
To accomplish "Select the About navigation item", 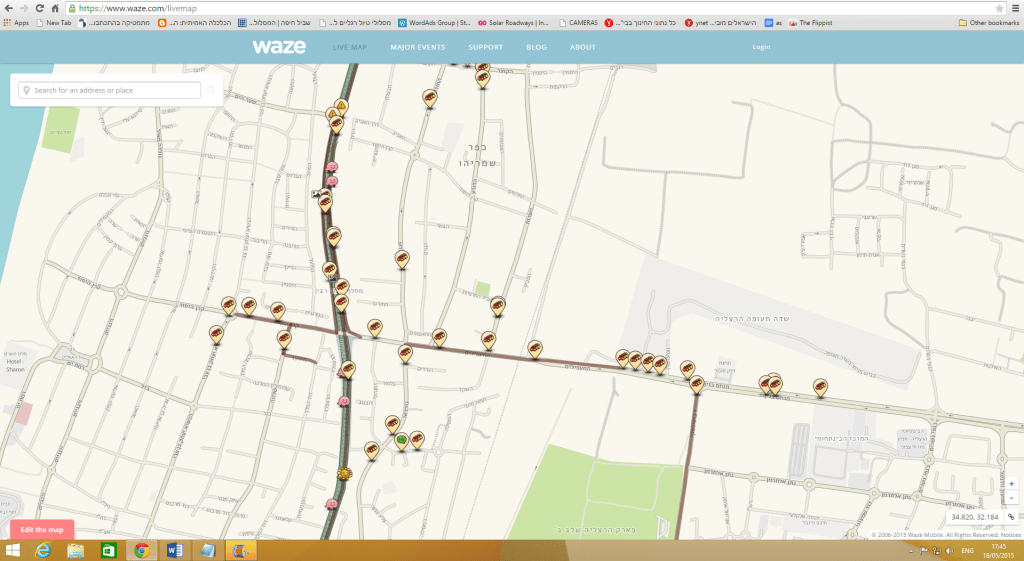I will [x=582, y=47].
